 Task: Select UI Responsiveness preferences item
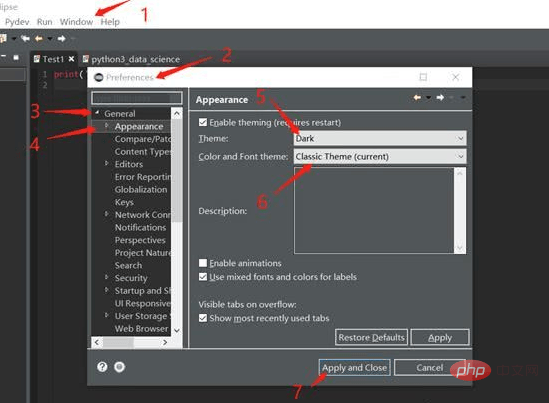pos(143,303)
